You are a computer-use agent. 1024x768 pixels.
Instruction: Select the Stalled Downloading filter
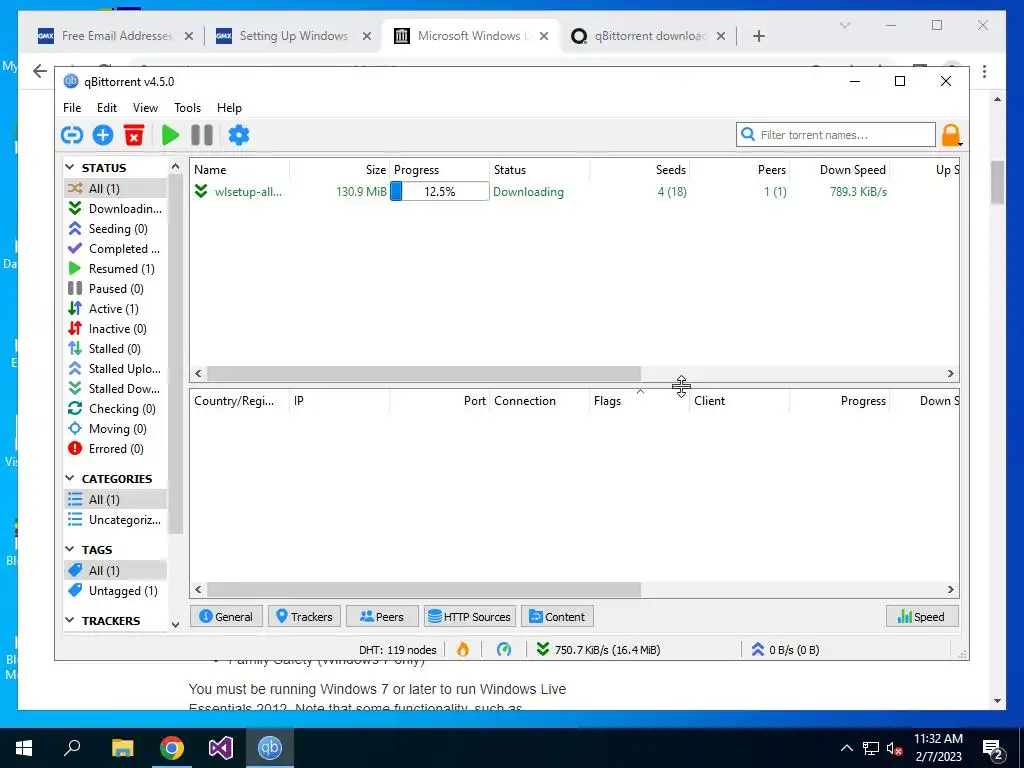pos(116,389)
